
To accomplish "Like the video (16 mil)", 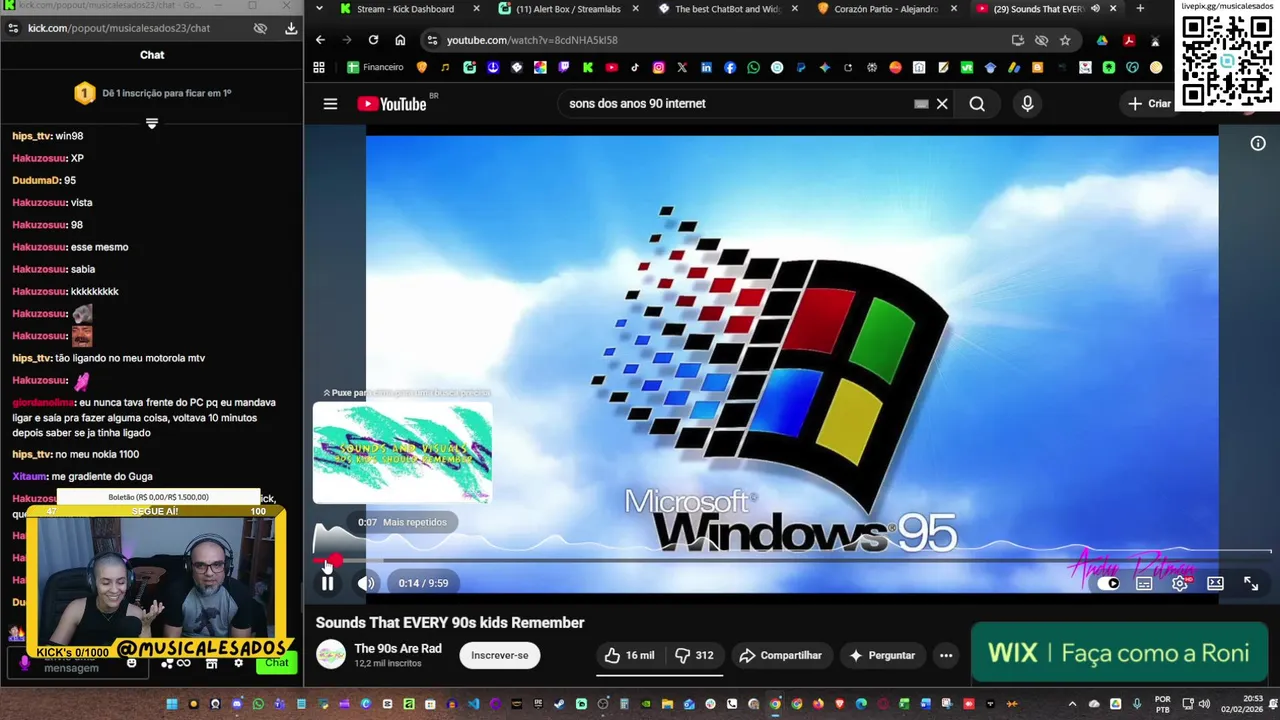I will [x=630, y=655].
